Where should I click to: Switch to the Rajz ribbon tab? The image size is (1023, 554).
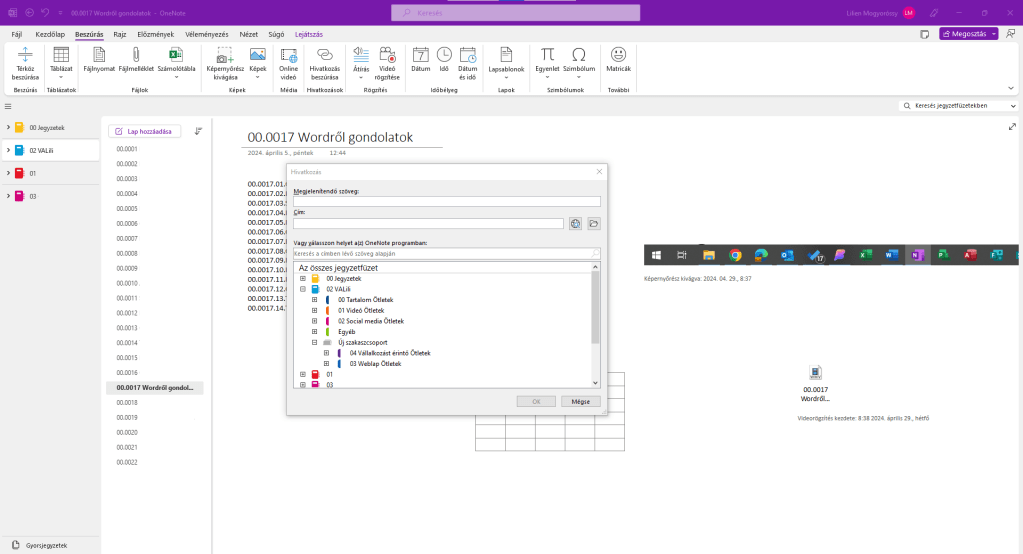(119, 34)
